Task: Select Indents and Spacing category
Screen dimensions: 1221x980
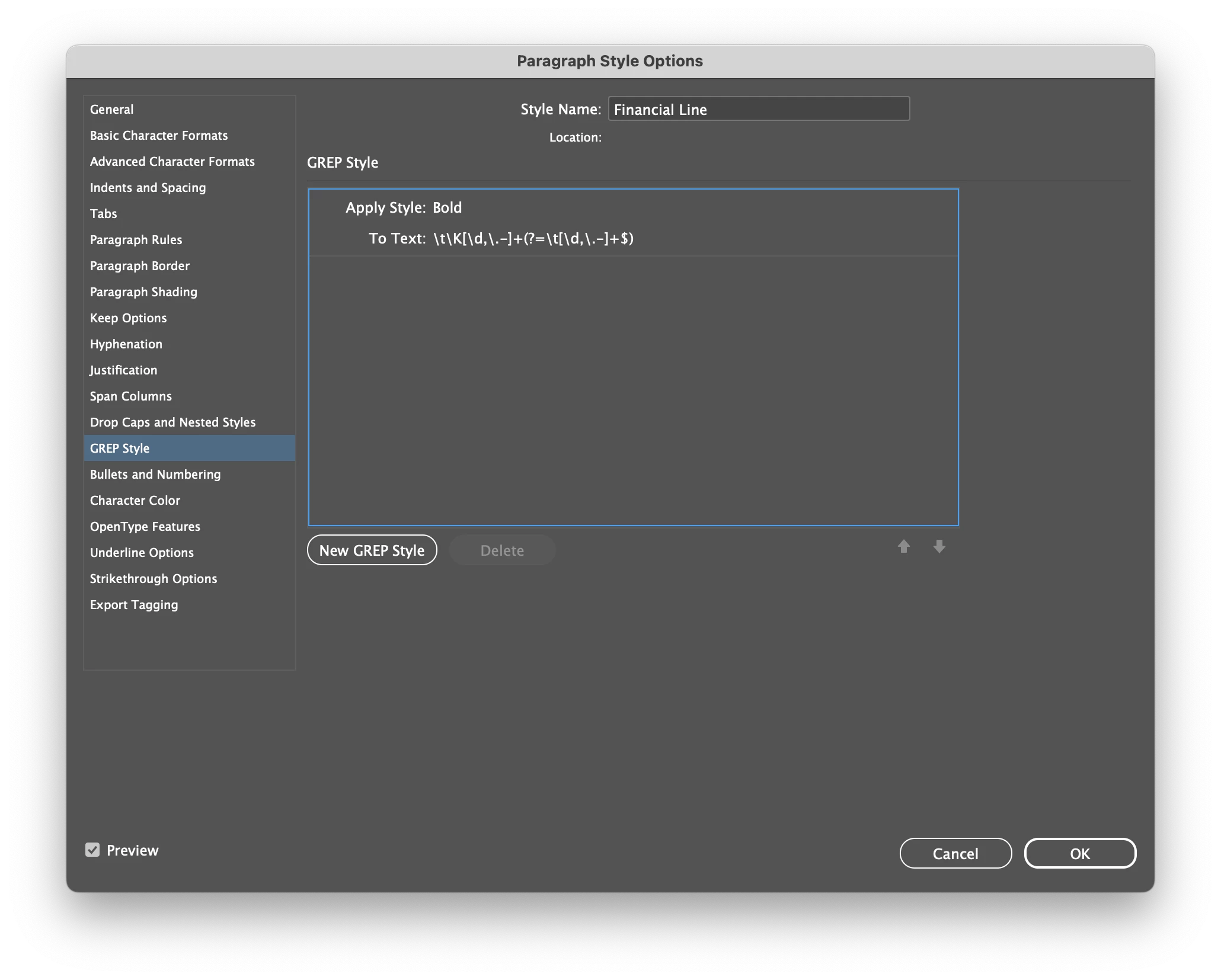Action: (148, 188)
